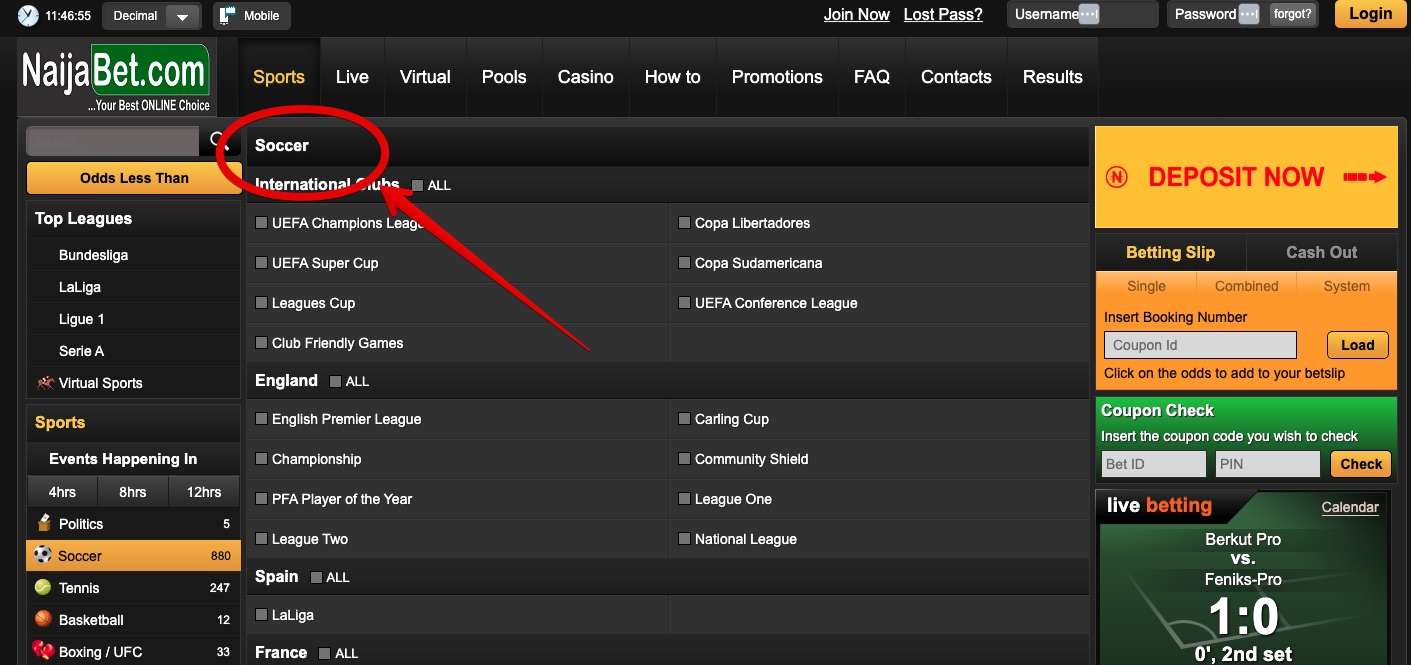Choose the Combined bet type

click(x=1247, y=286)
